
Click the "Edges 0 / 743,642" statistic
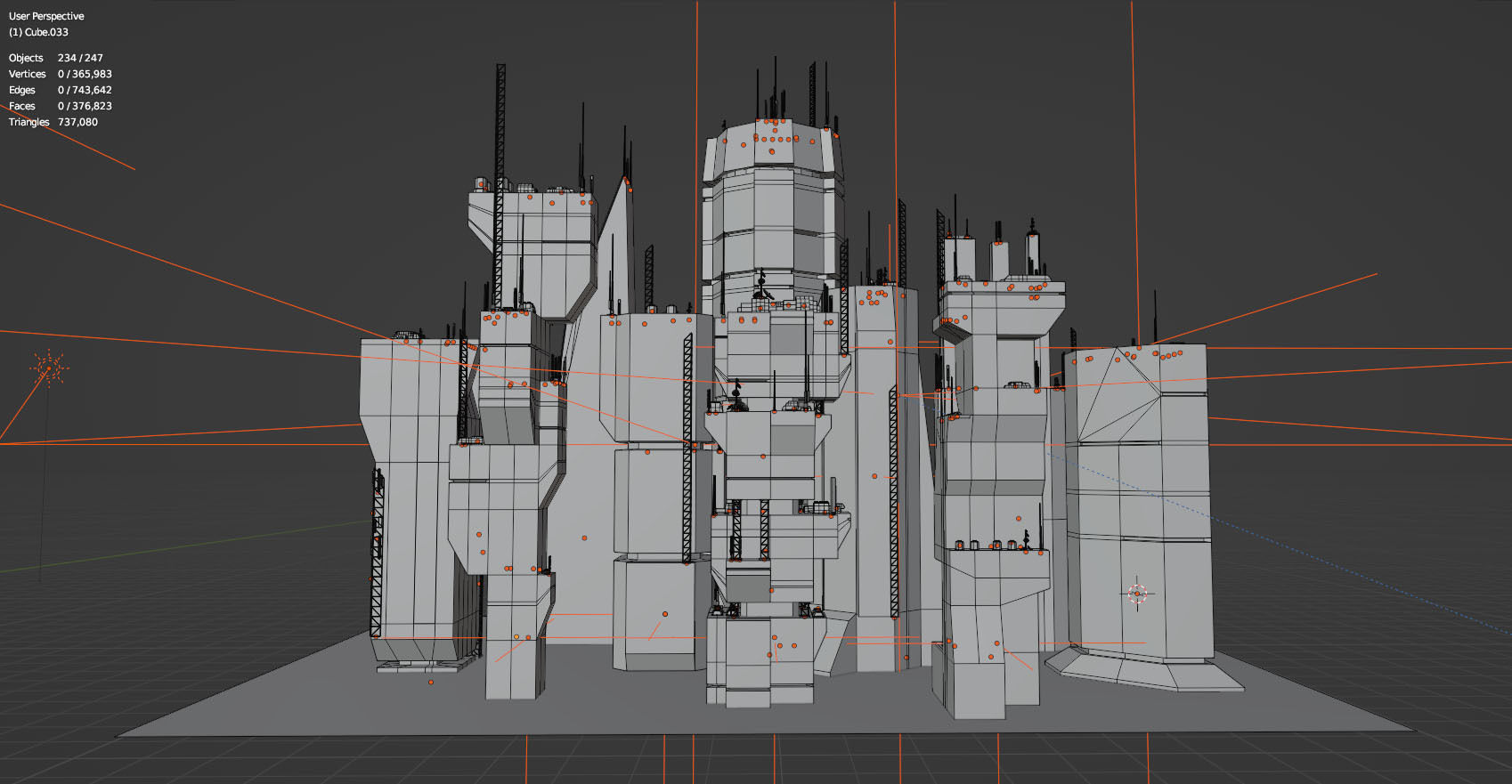pos(61,90)
